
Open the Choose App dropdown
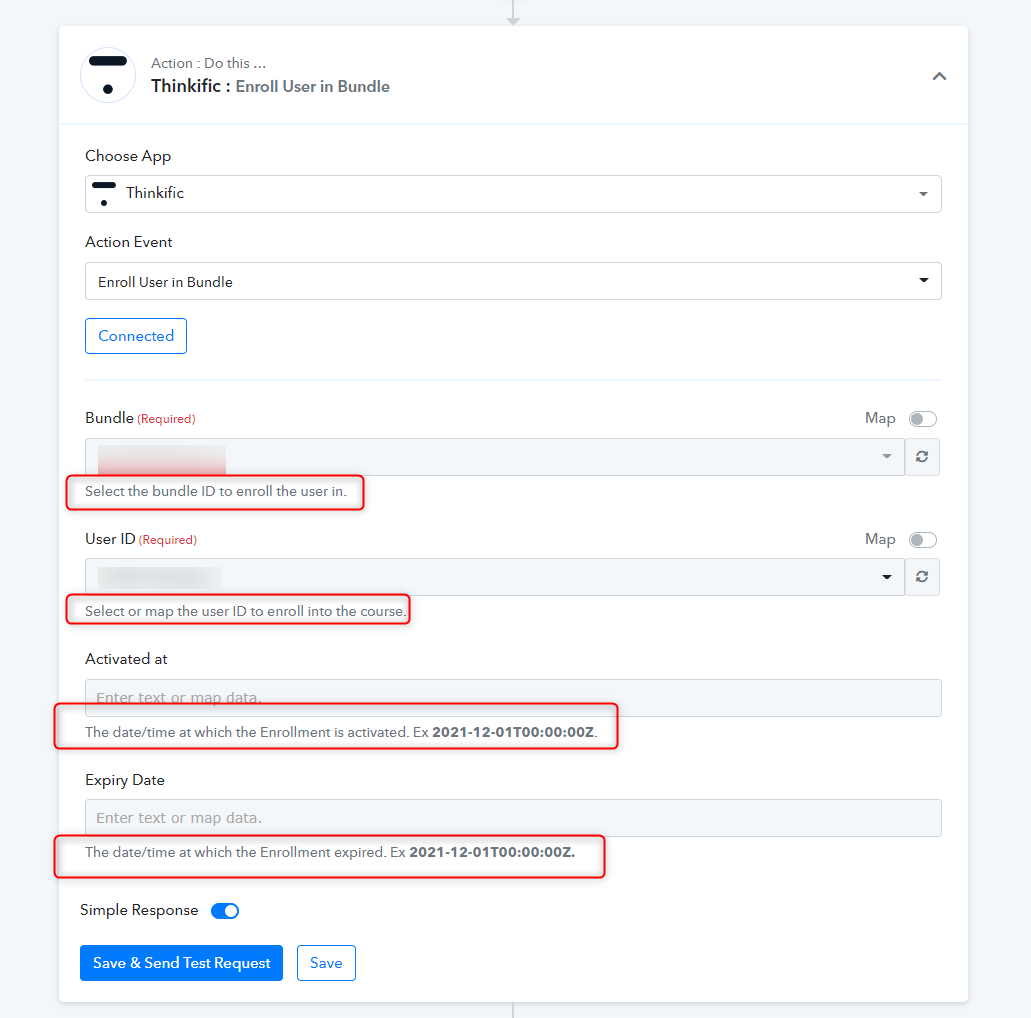513,194
